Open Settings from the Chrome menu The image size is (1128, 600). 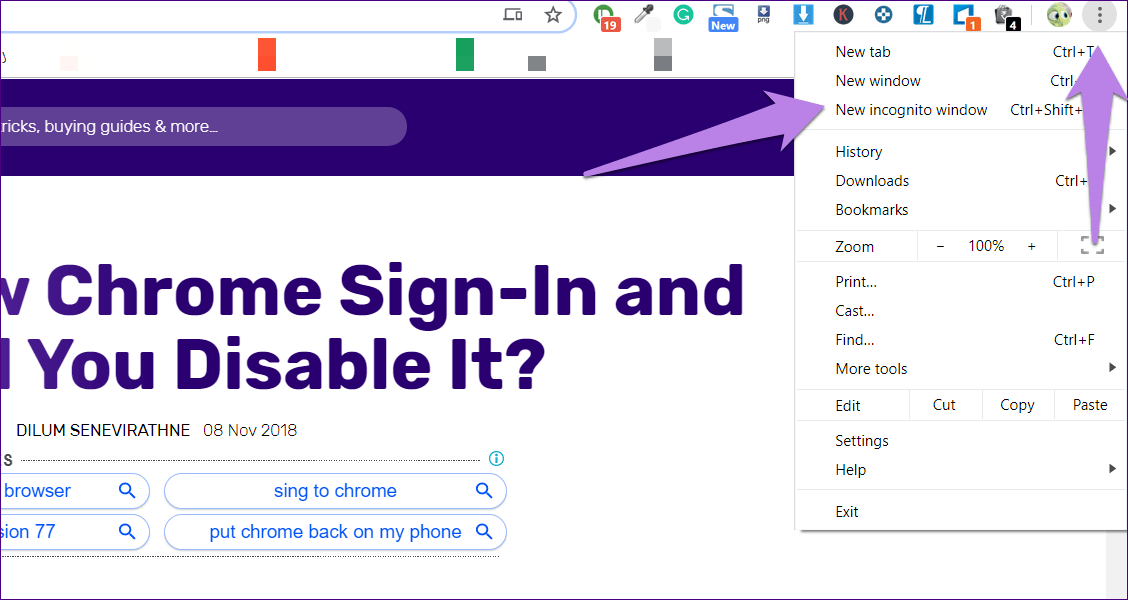click(961, 440)
